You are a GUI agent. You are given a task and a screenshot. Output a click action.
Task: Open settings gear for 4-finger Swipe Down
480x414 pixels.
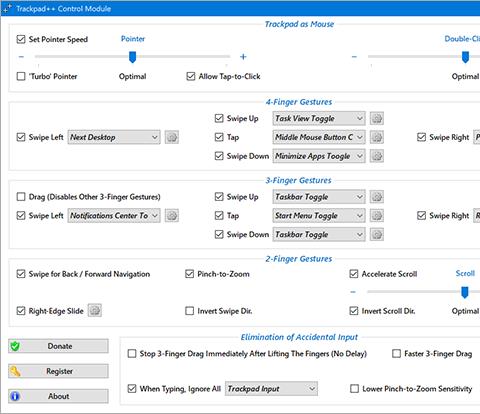pyautogui.click(x=377, y=156)
